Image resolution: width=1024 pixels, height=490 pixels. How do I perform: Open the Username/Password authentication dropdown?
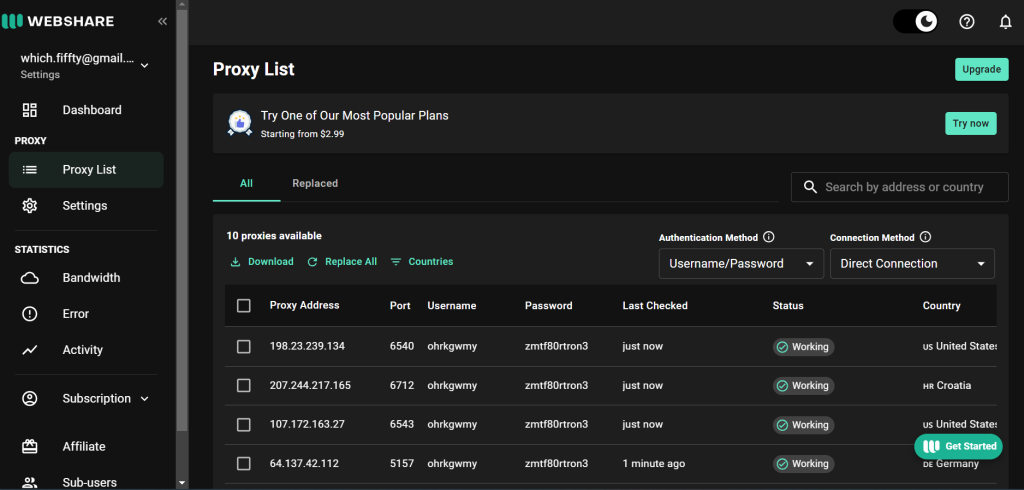(740, 264)
